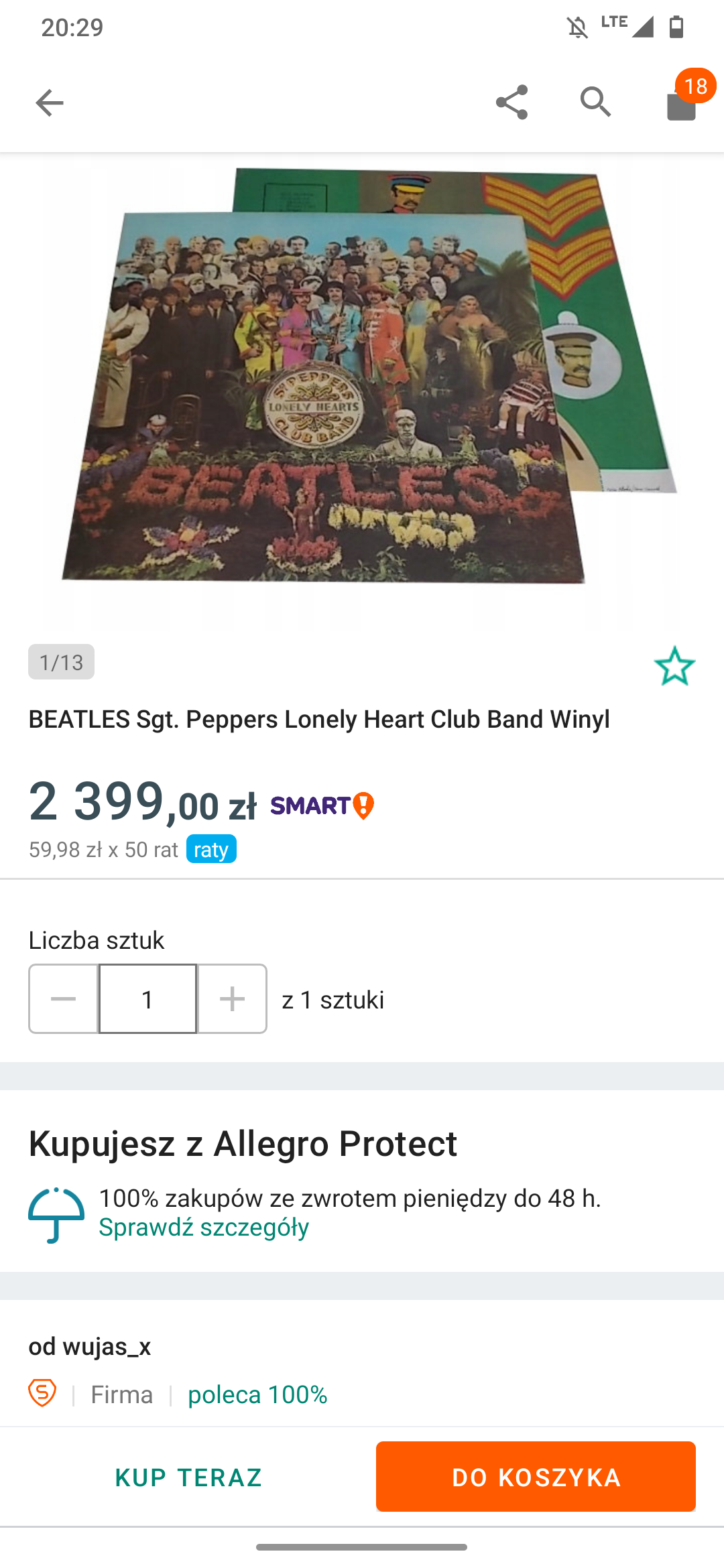Image resolution: width=724 pixels, height=1568 pixels.
Task: Open Sprawdź szczegóły link
Action: pos(204,1227)
